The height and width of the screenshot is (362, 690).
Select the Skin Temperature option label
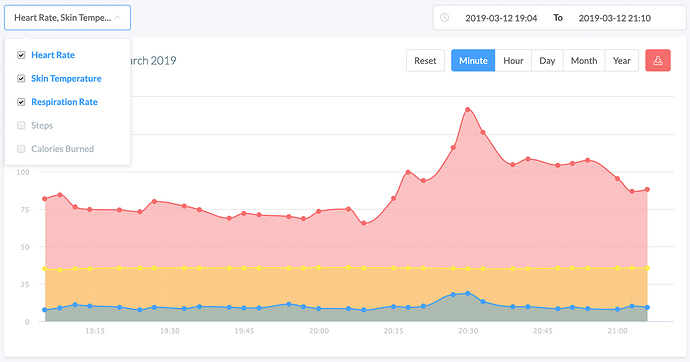coord(66,78)
